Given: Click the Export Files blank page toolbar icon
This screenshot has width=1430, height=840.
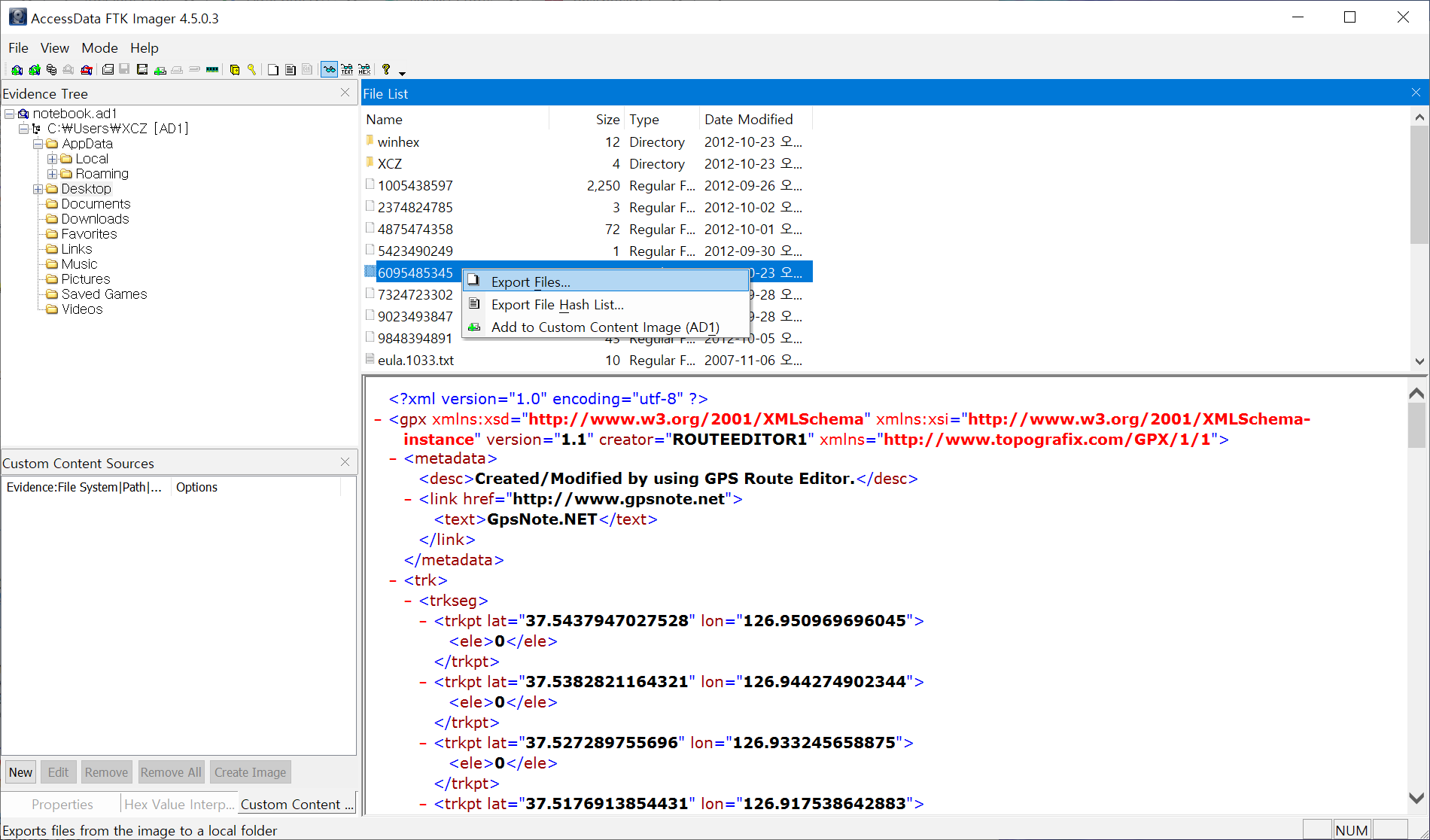Looking at the screenshot, I should point(272,70).
